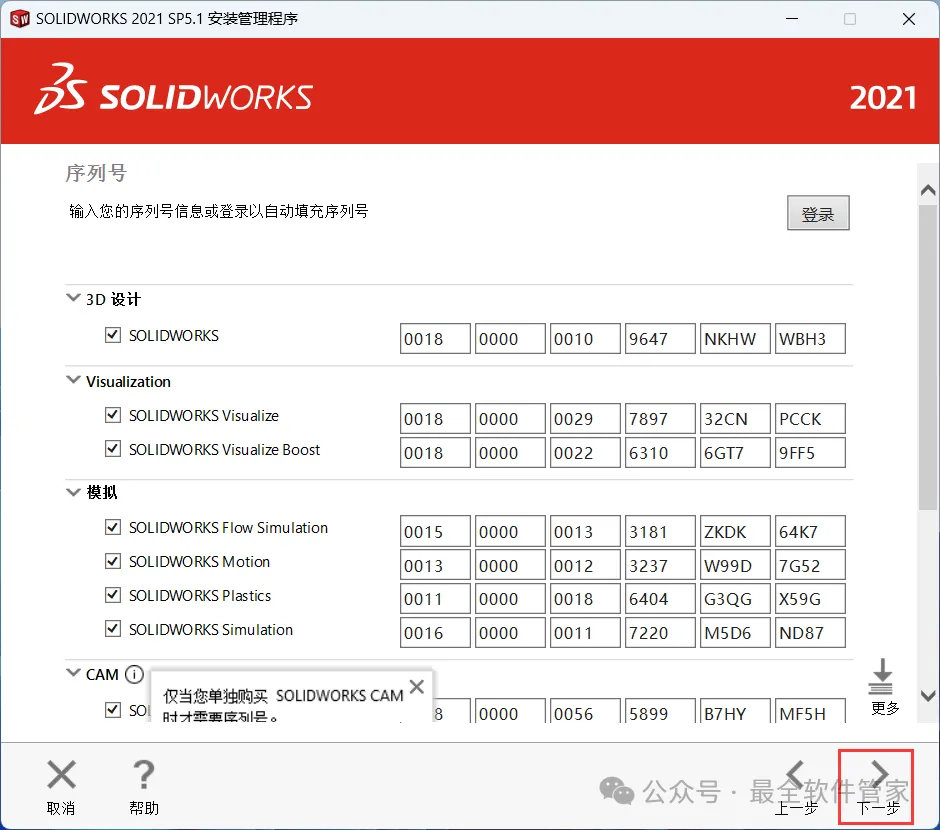Toggle SOLIDWORKS Visualize checkbox

tap(113, 415)
